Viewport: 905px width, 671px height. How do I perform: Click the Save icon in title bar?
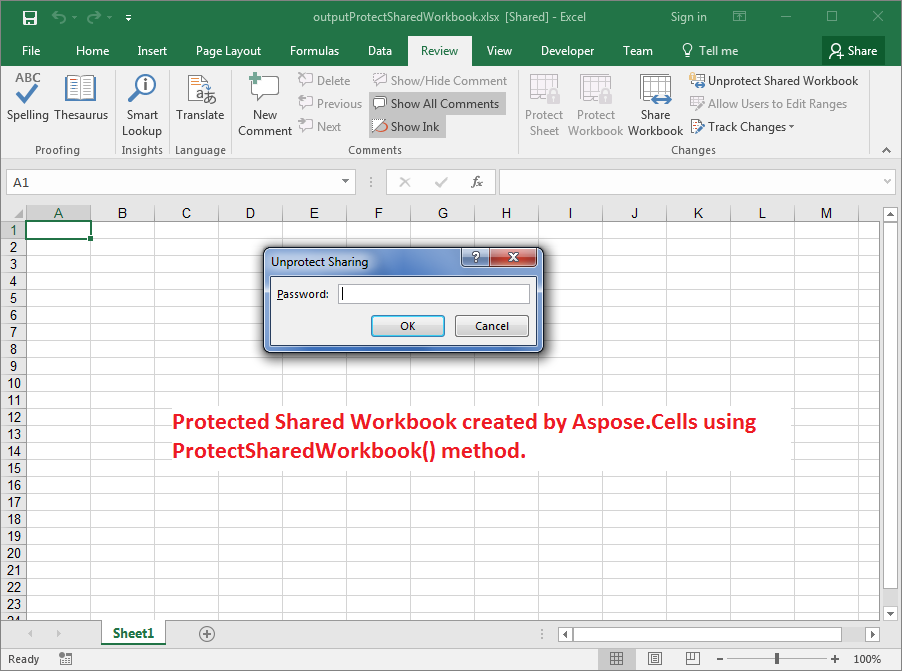29,17
